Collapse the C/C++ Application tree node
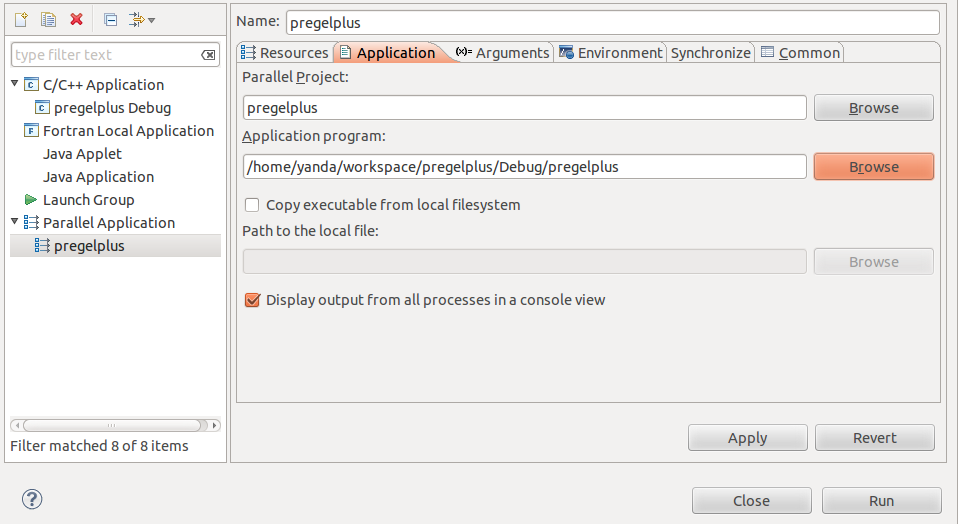This screenshot has height=524, width=958. pyautogui.click(x=15, y=83)
